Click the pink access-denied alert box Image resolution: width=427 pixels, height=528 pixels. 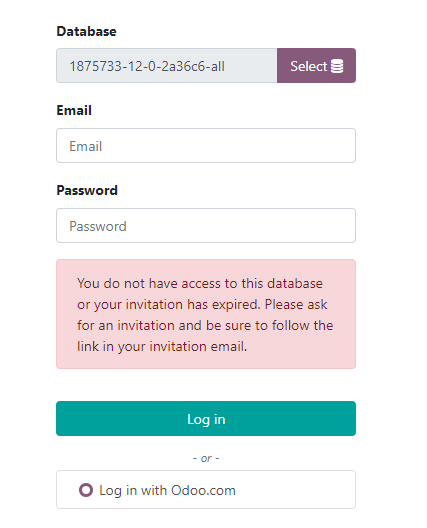[206, 314]
